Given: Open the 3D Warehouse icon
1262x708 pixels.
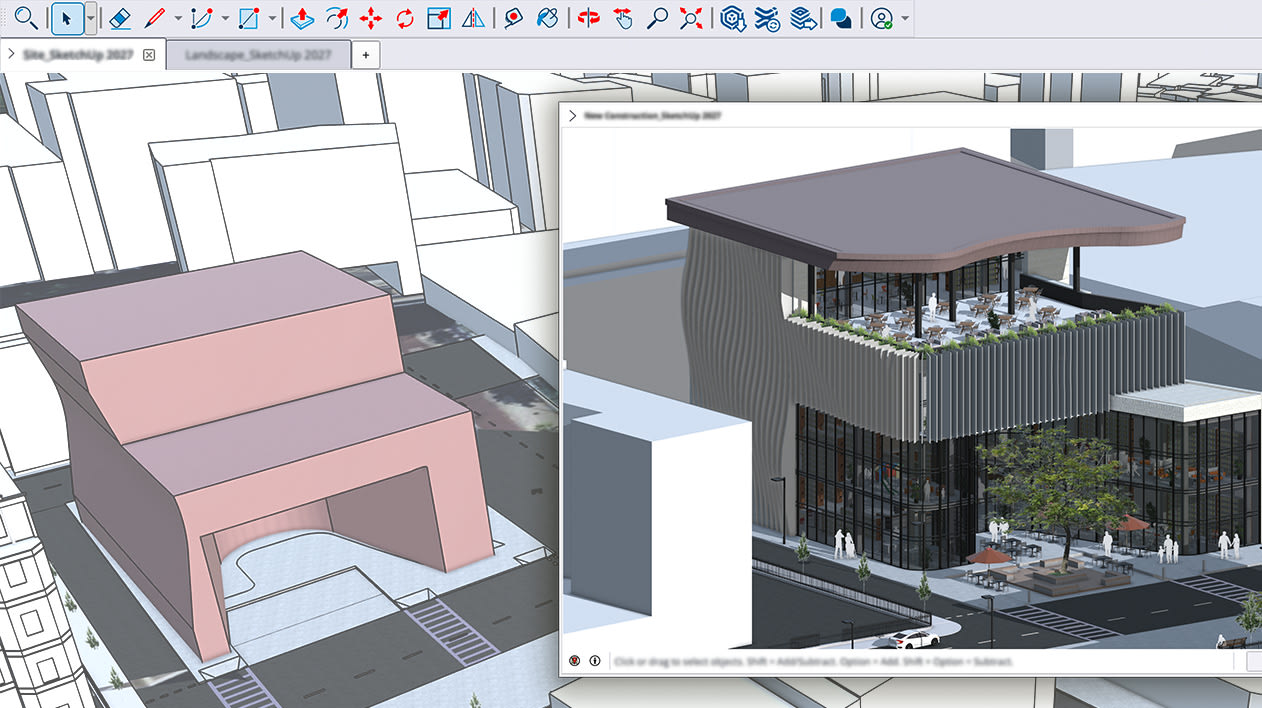Looking at the screenshot, I should 734,18.
